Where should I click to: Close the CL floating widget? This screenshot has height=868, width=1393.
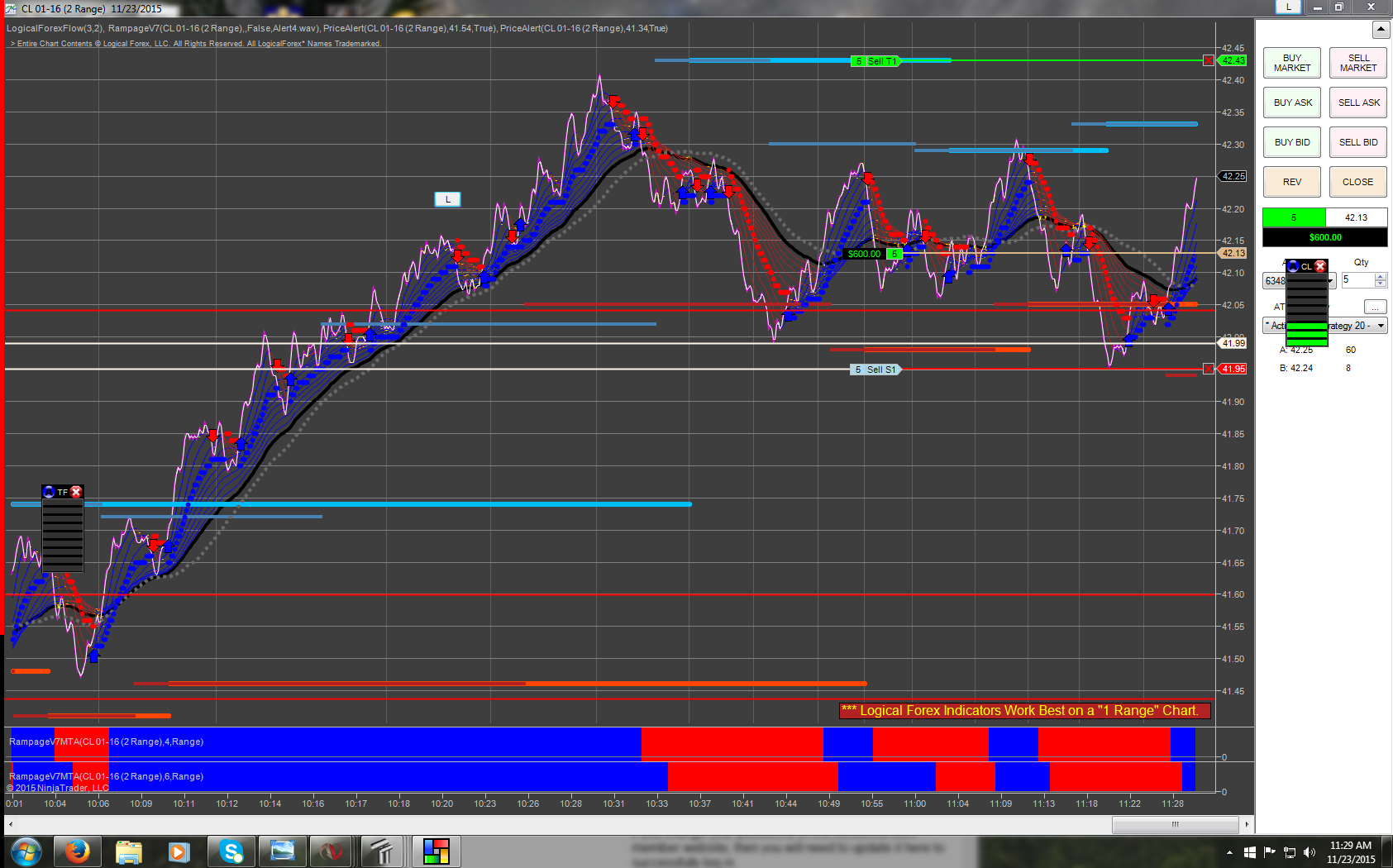tap(1320, 266)
